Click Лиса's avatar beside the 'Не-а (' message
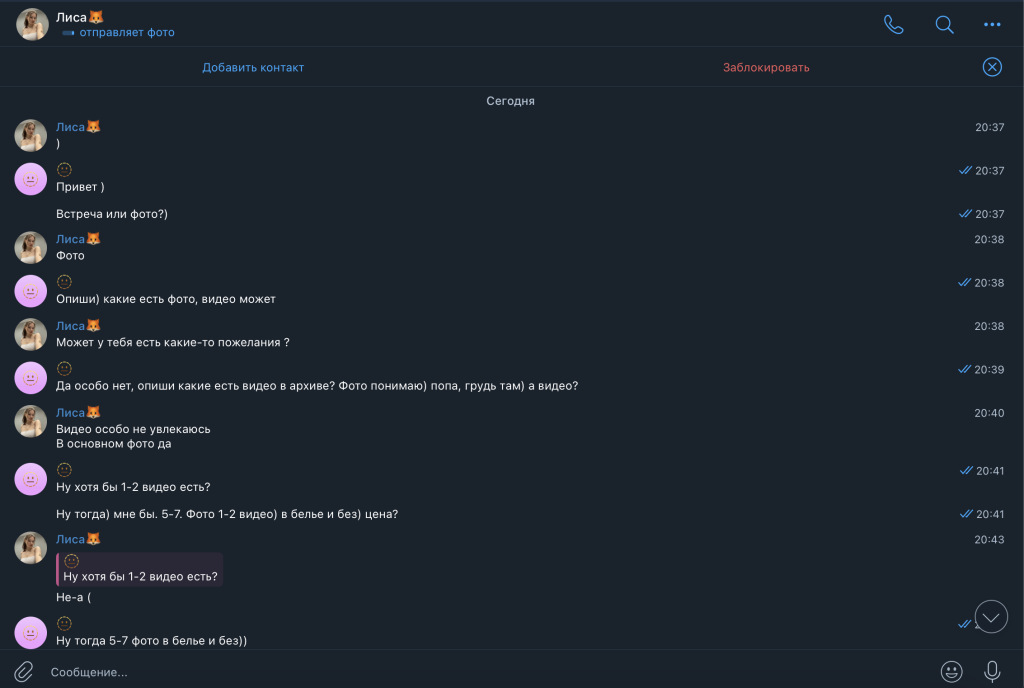The width and height of the screenshot is (1024, 688). click(x=31, y=548)
